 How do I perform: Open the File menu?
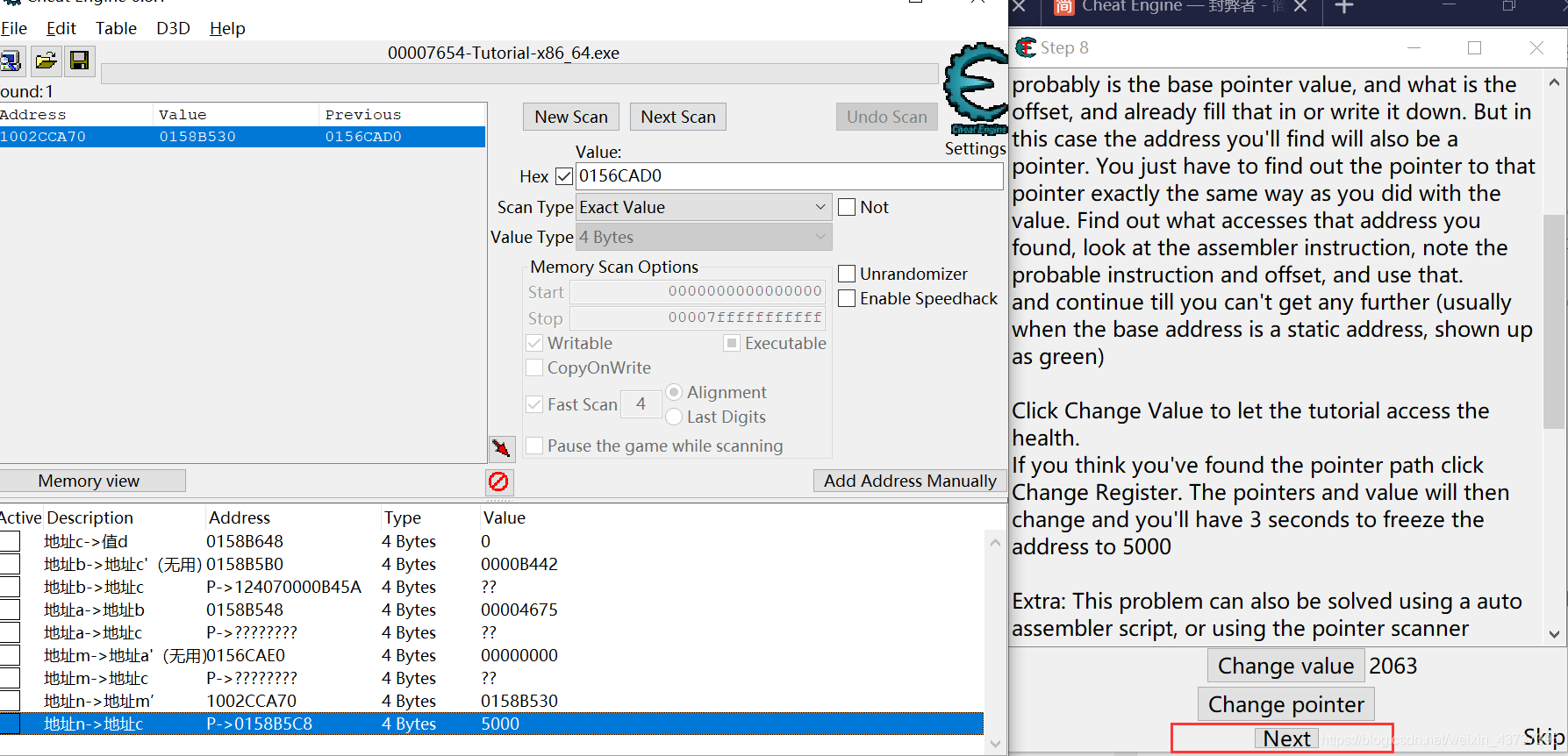point(14,28)
